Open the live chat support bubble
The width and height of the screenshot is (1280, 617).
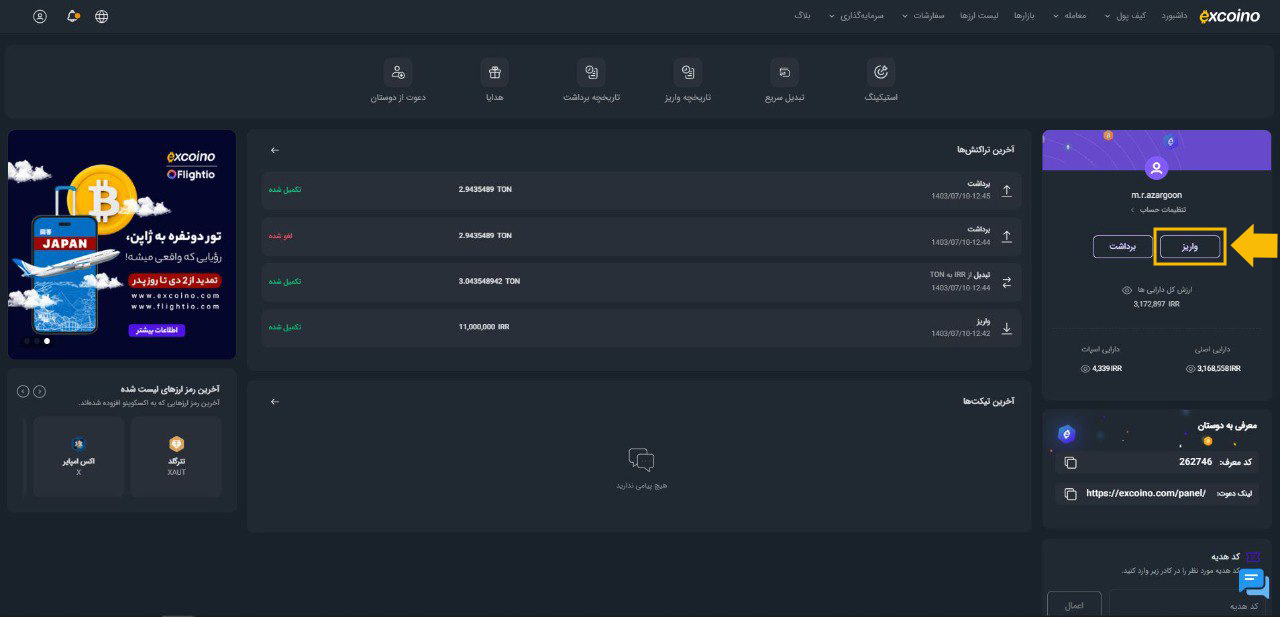click(x=1254, y=583)
